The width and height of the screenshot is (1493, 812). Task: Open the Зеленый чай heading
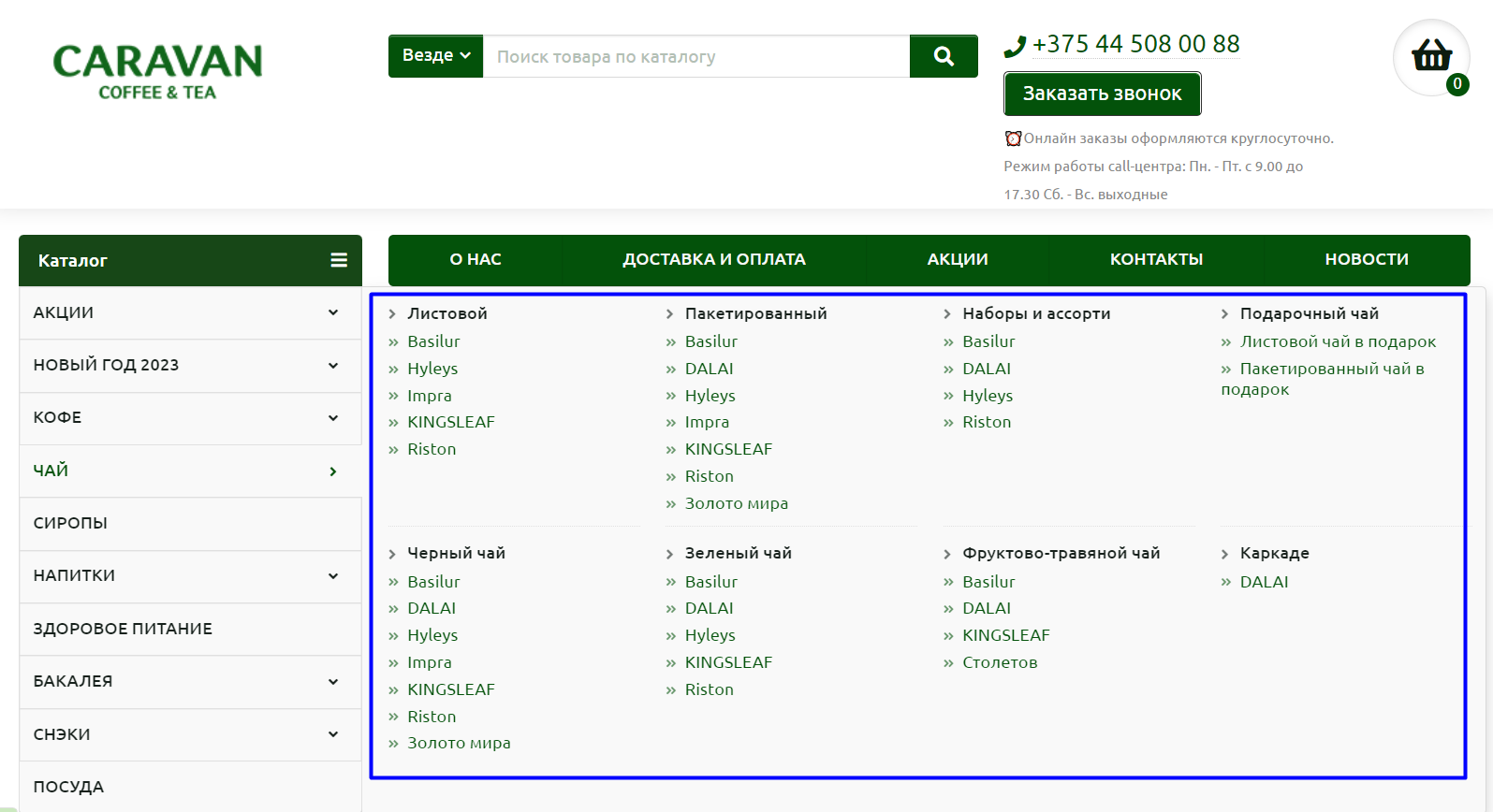739,553
